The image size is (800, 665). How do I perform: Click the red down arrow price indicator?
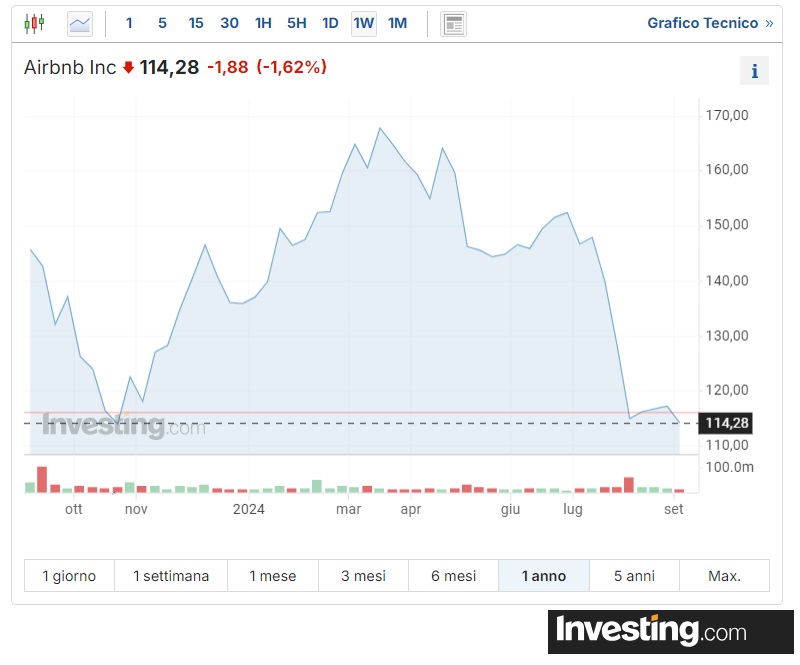pyautogui.click(x=128, y=67)
